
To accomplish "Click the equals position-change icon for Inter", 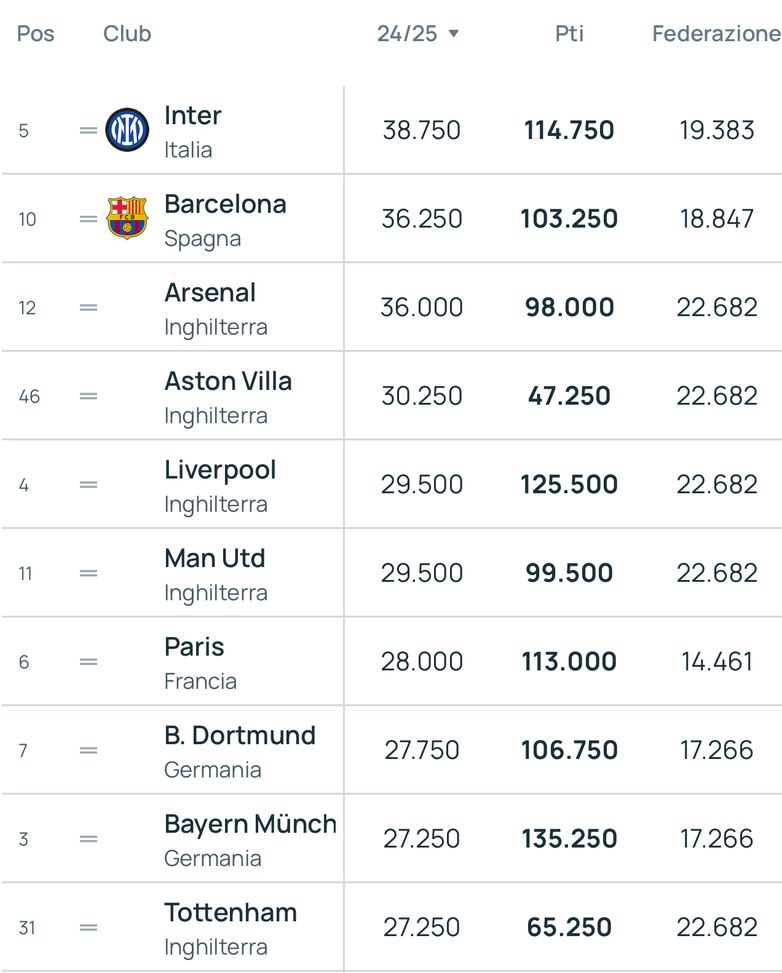I will click(88, 130).
